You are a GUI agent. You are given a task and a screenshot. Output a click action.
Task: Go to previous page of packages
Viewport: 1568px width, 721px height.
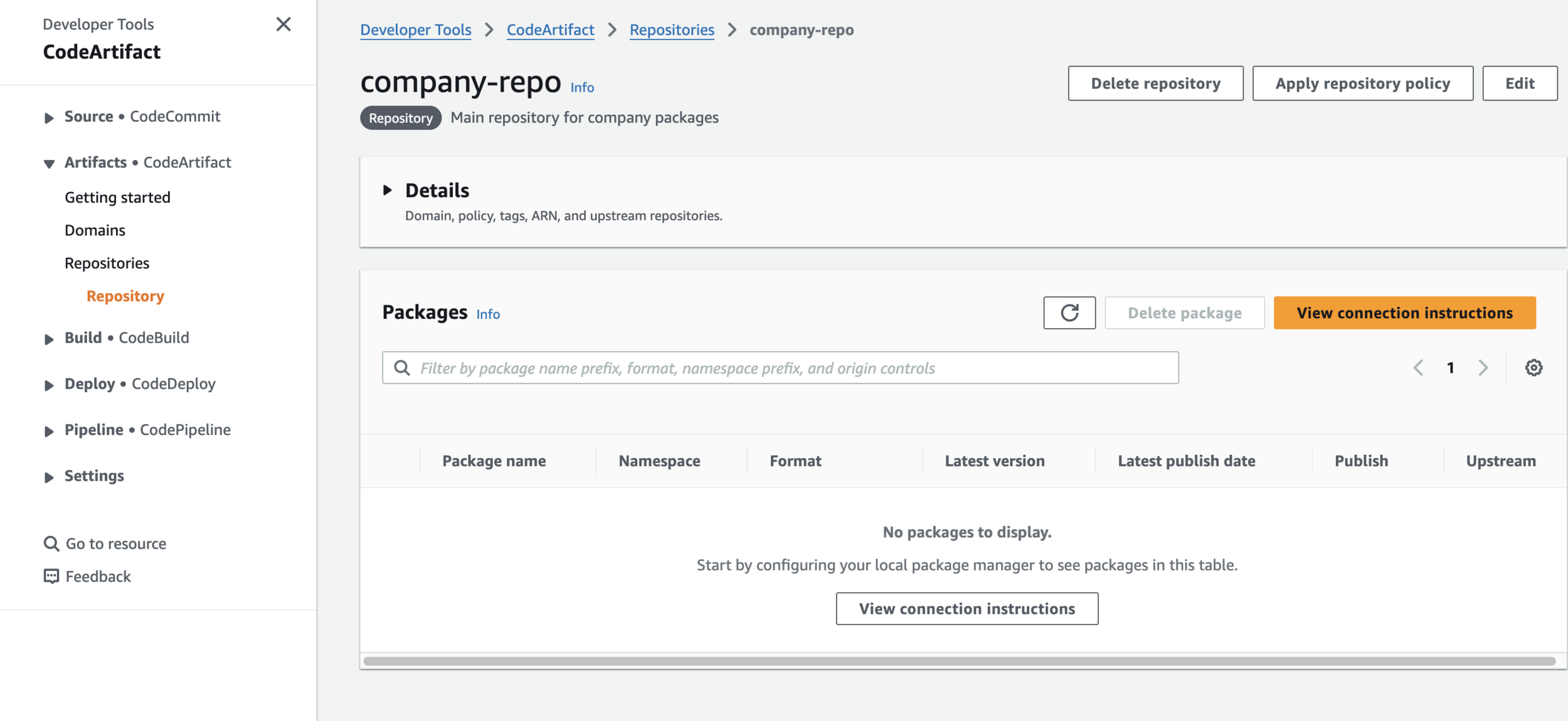[1418, 368]
